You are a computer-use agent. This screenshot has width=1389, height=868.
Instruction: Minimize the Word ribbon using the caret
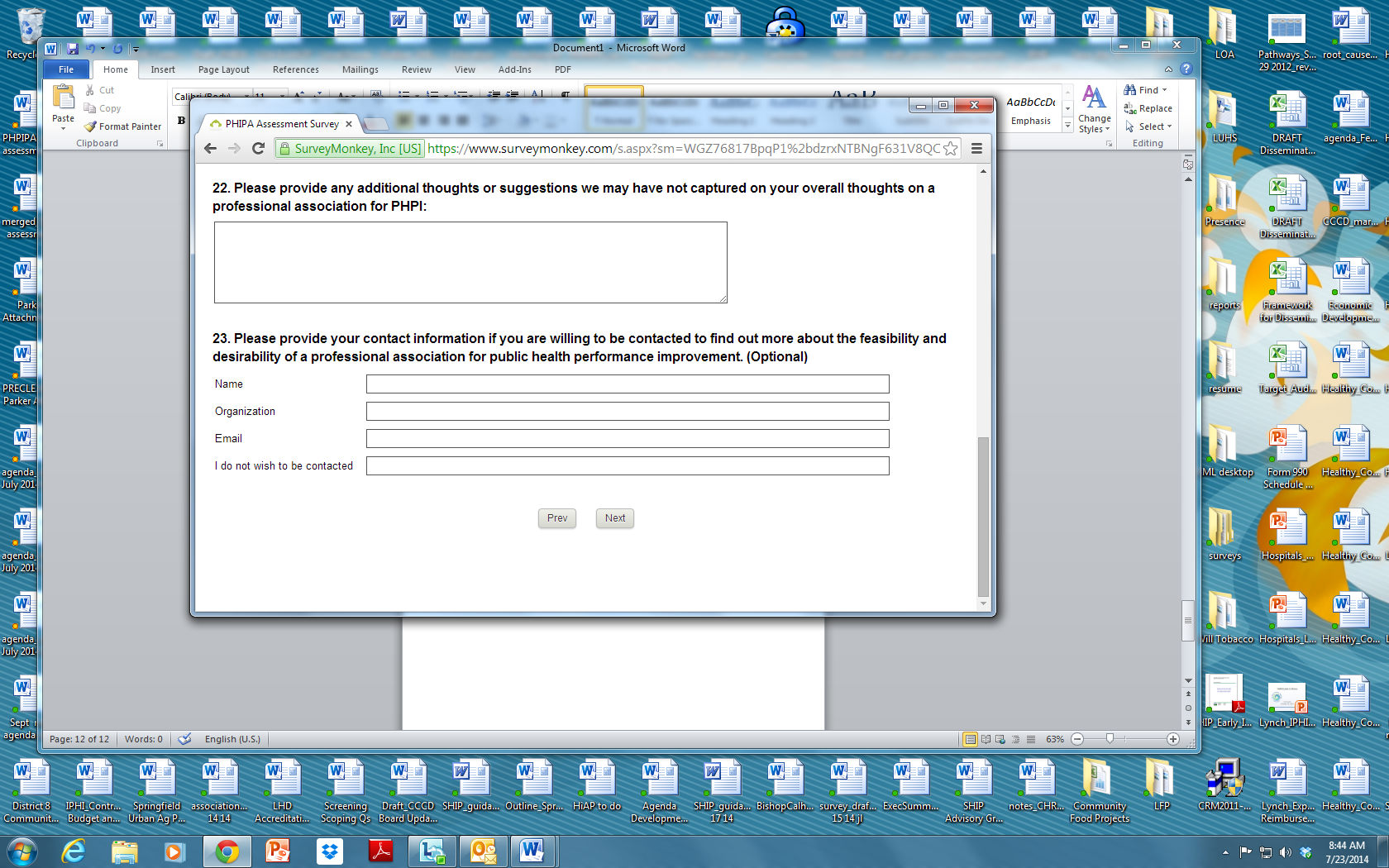click(x=1168, y=69)
